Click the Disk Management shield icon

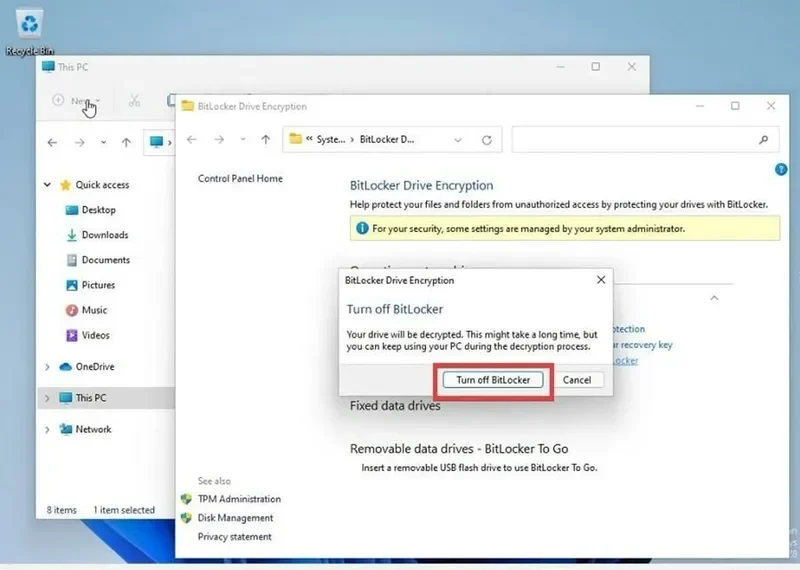(x=186, y=517)
